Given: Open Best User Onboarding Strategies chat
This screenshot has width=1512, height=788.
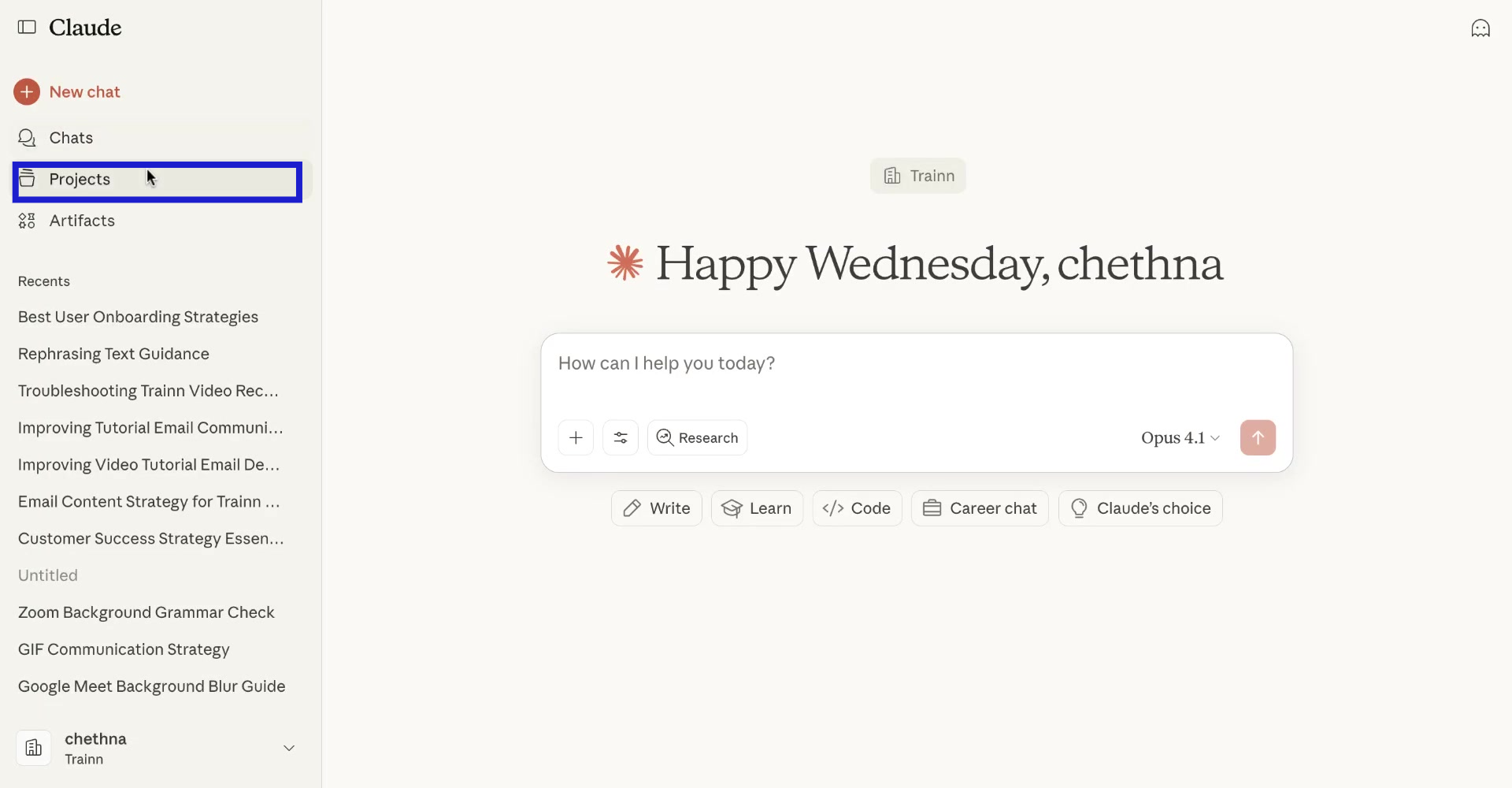Looking at the screenshot, I should (138, 317).
